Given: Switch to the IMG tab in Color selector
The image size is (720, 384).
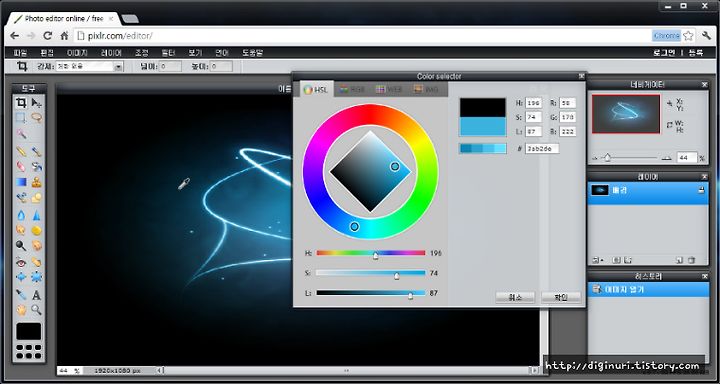Looking at the screenshot, I should pyautogui.click(x=426, y=90).
